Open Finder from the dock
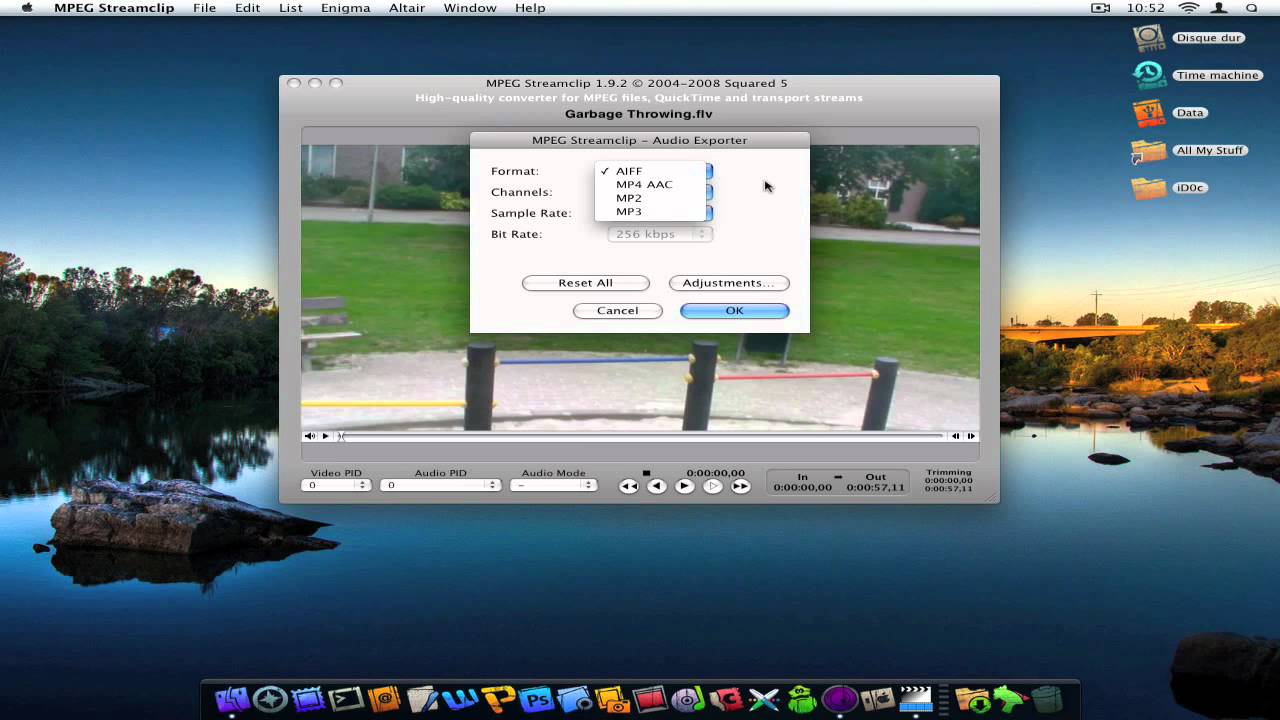This screenshot has width=1280, height=720. [233, 698]
